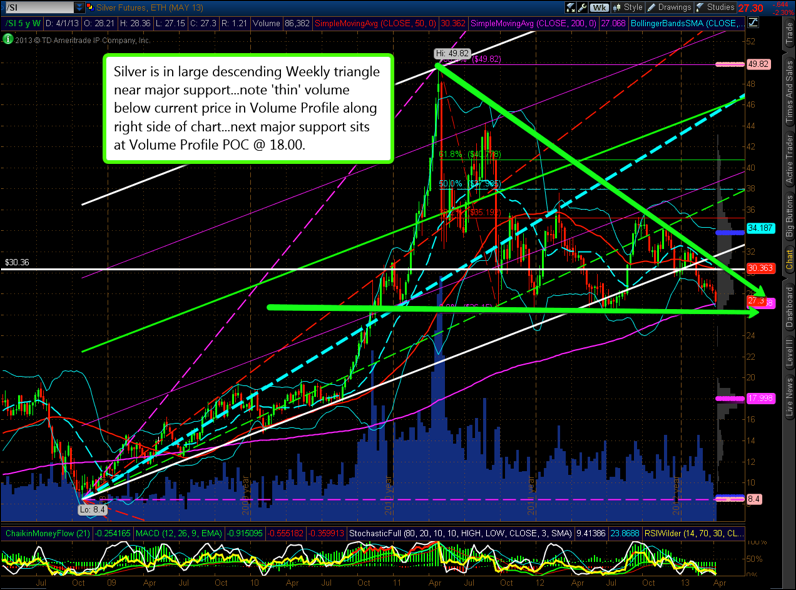Click the H: 28.36 high value
Viewport: 796px width, 590px height.
(135, 23)
